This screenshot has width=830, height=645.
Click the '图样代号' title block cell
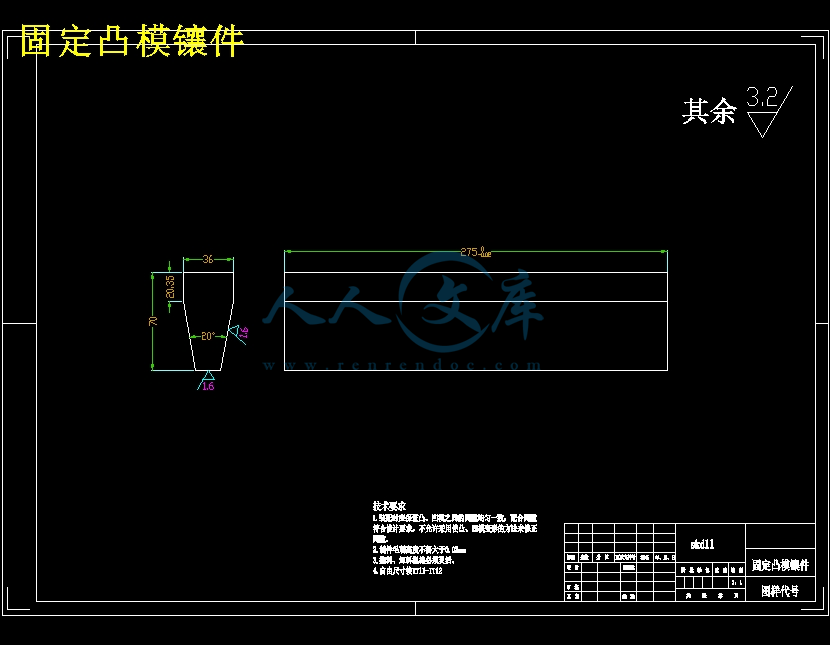(x=780, y=591)
